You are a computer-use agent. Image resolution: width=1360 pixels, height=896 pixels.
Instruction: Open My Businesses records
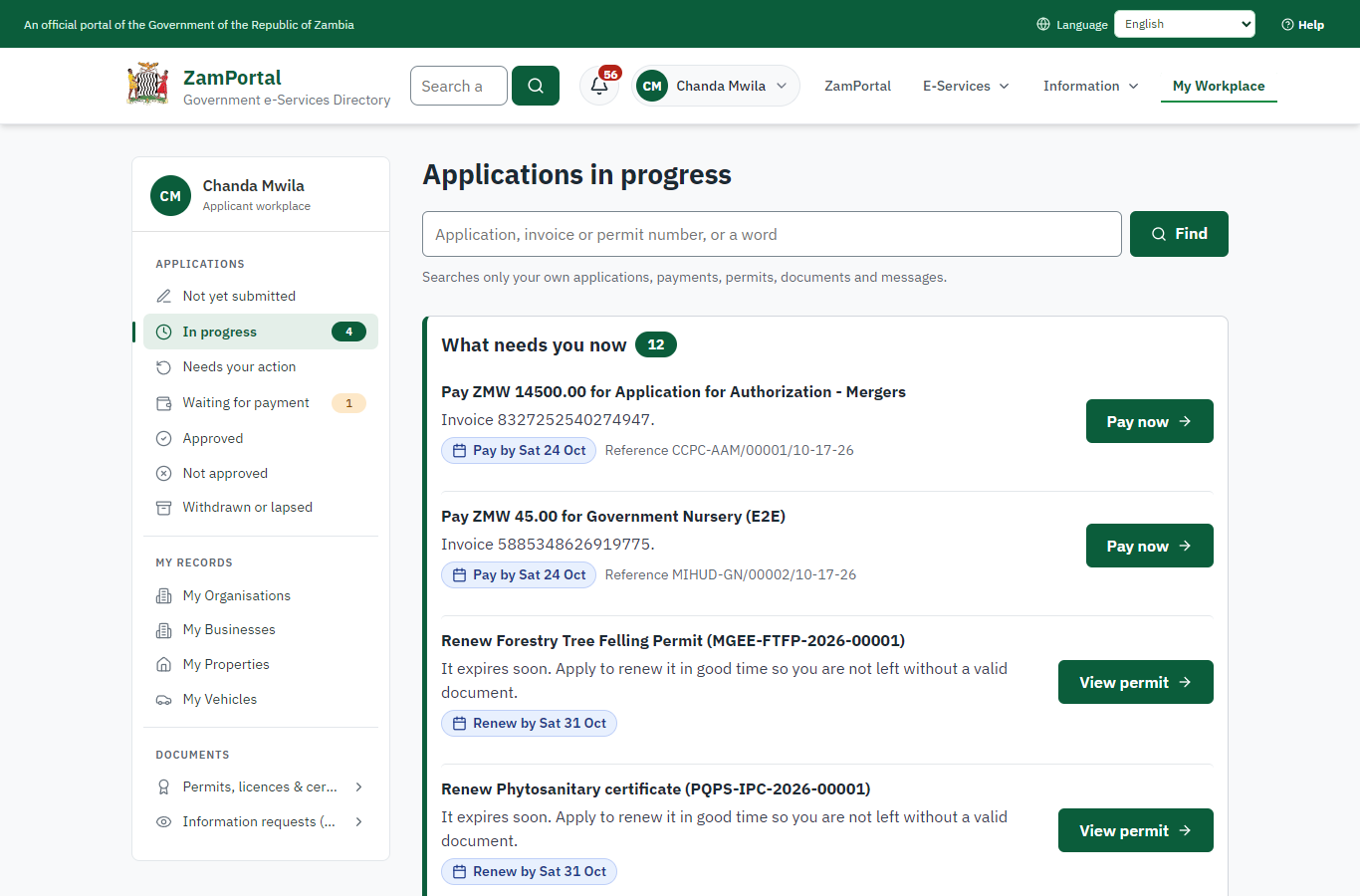coord(261,629)
